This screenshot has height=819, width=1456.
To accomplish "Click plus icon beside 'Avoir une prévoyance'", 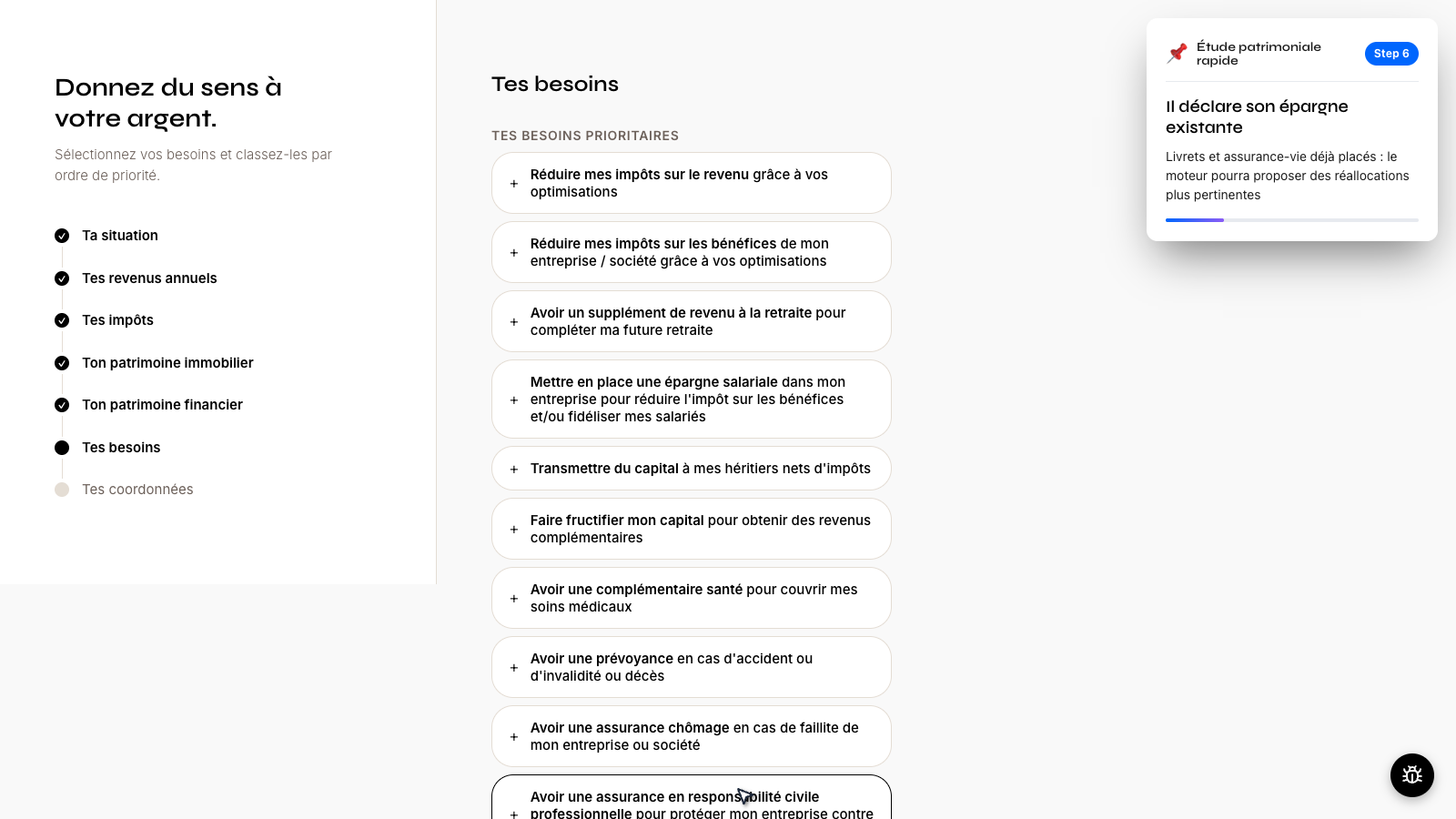I will (514, 668).
